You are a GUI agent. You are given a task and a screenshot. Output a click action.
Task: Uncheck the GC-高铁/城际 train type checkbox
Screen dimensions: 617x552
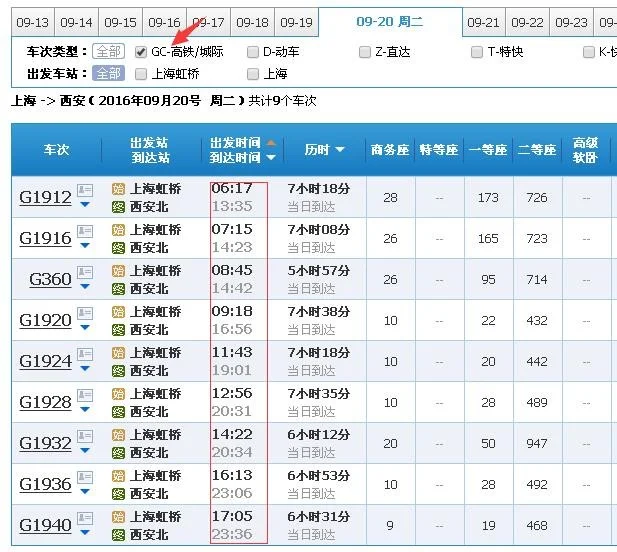coord(141,52)
